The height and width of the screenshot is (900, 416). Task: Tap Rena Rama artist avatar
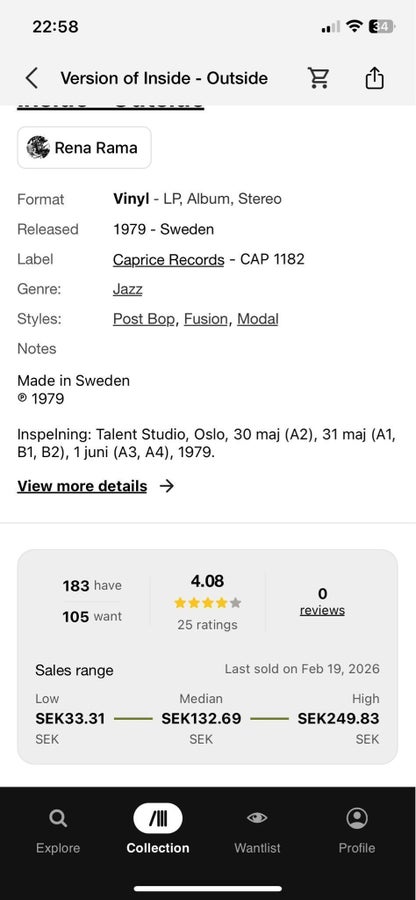tap(38, 148)
